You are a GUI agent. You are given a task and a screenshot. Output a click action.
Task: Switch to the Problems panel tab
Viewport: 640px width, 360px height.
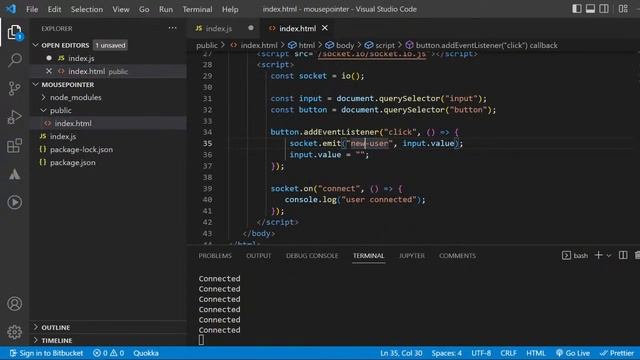tap(215, 256)
